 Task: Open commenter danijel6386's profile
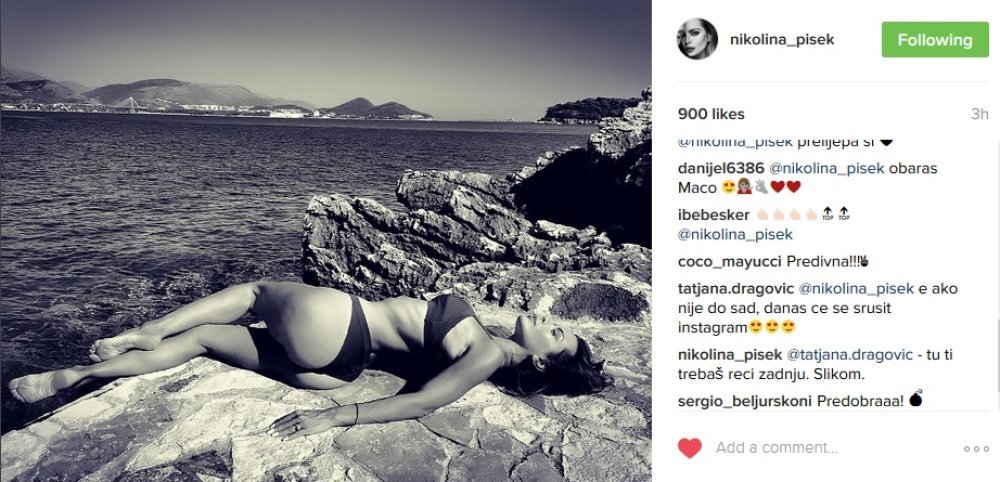pyautogui.click(x=719, y=169)
